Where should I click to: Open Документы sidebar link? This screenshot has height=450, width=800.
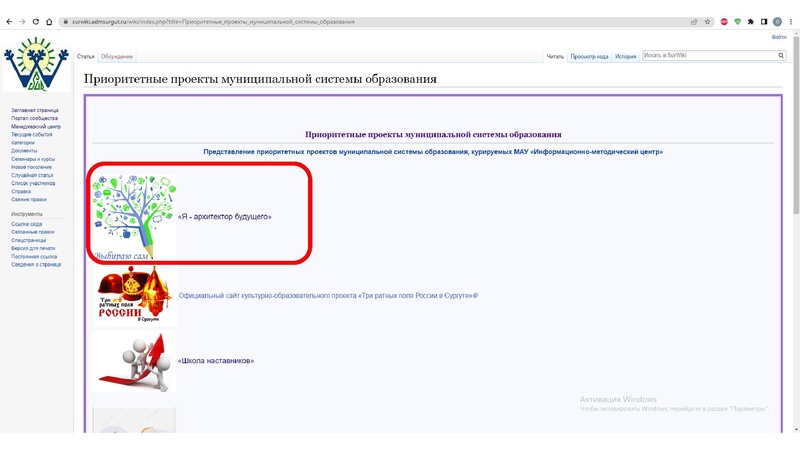point(24,151)
